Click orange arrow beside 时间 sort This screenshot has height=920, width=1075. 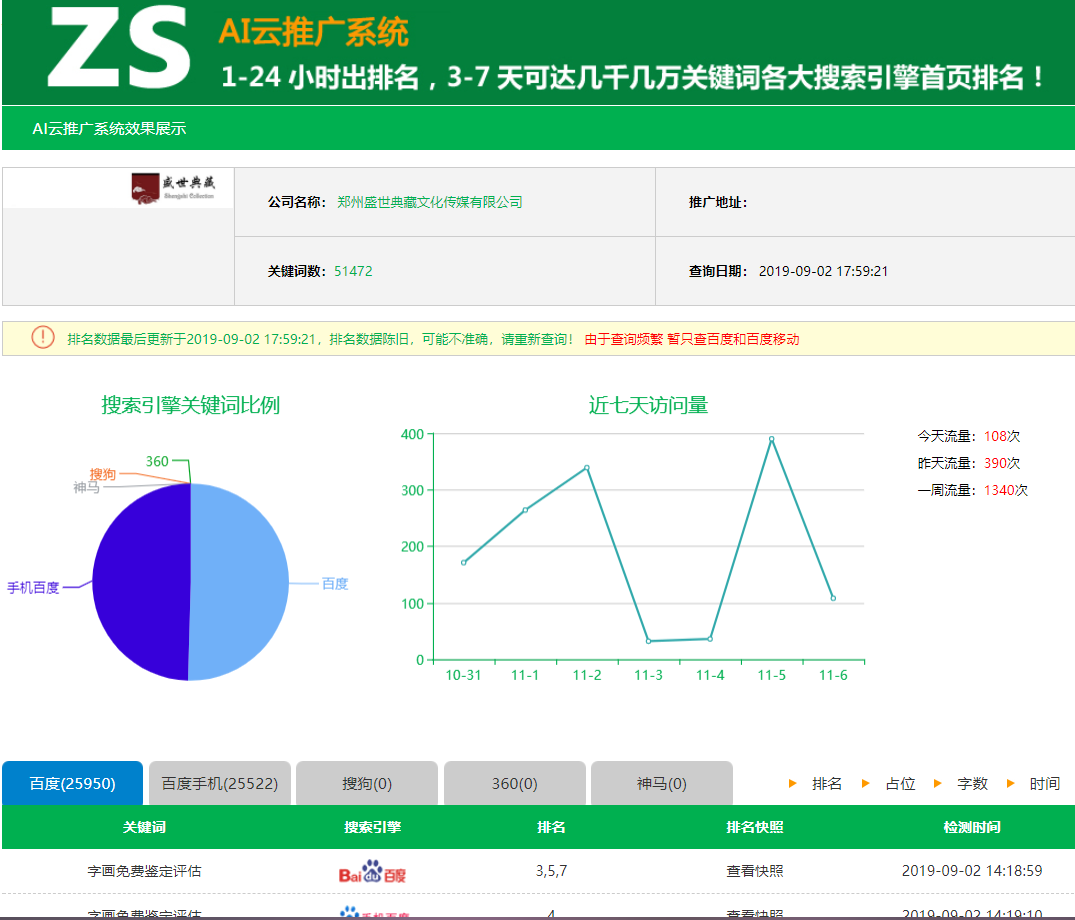coord(1010,784)
